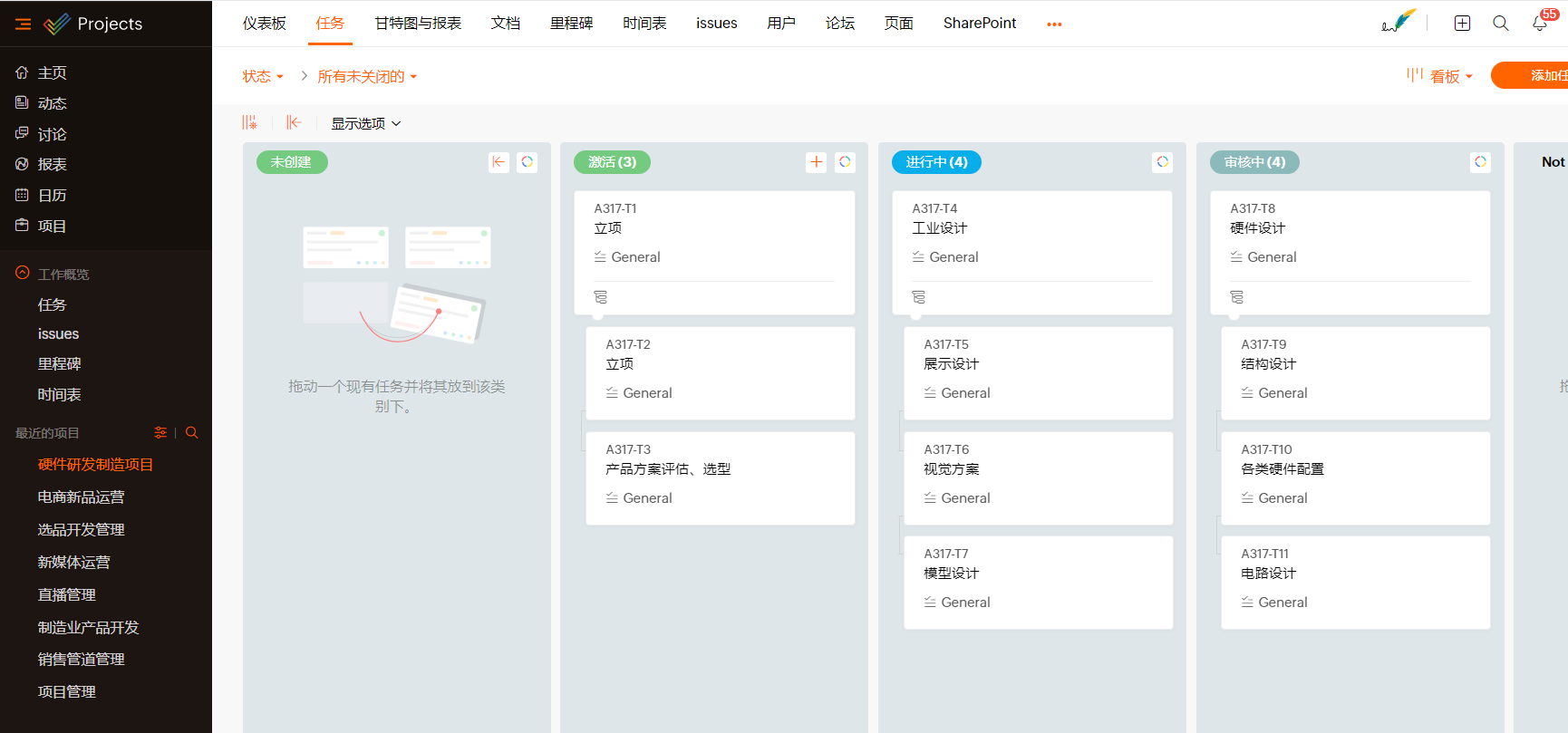This screenshot has height=733, width=1568.
Task: Add a task in the 激活 column
Action: [x=816, y=162]
